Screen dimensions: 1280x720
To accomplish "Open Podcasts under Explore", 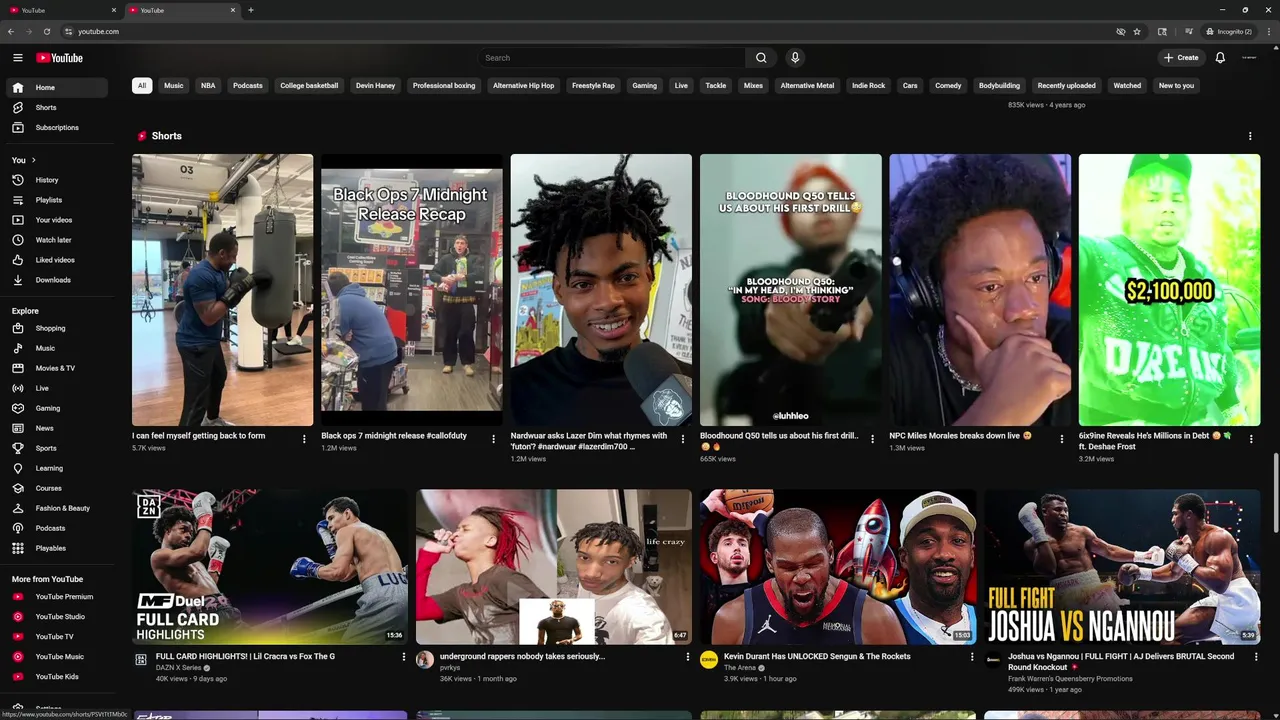I will 56,528.
